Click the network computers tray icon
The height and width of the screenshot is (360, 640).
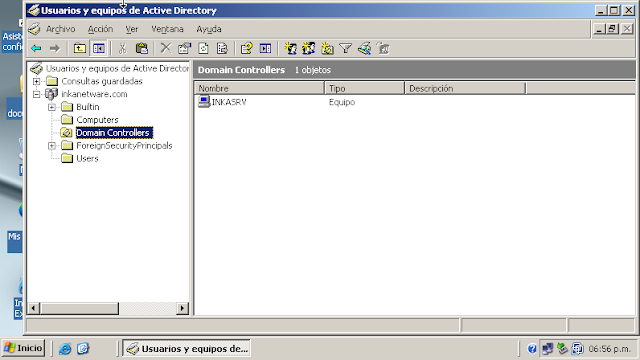547,349
